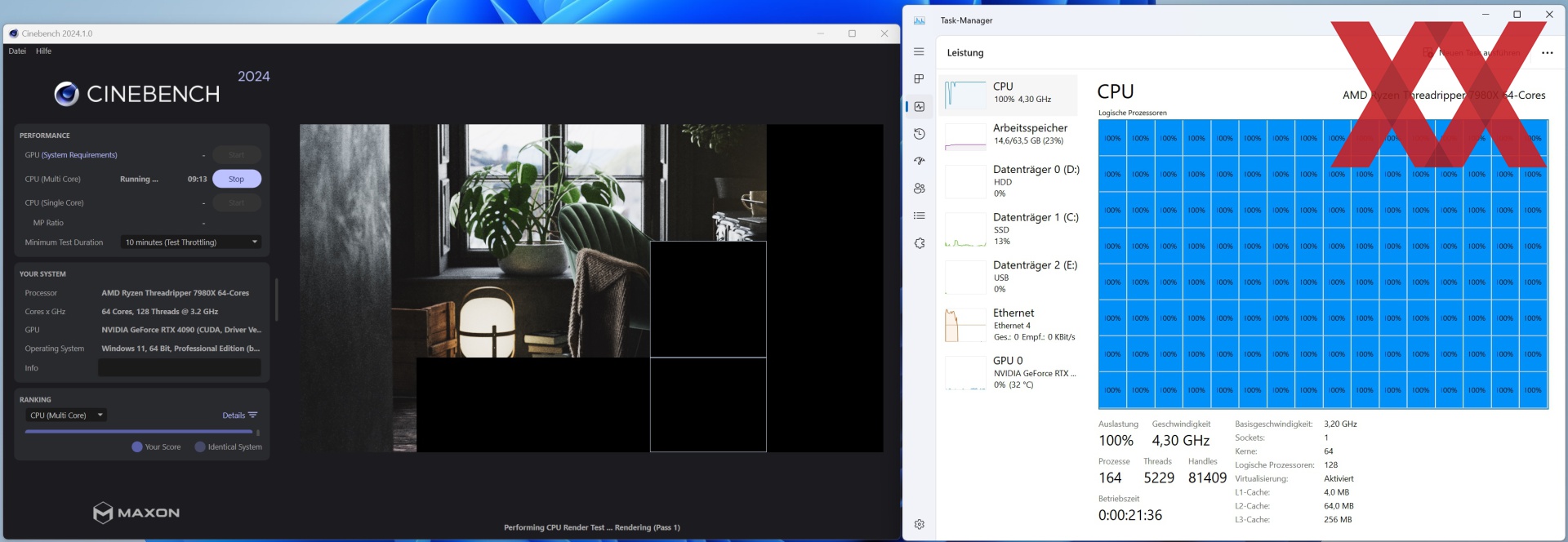The height and width of the screenshot is (542, 1568).
Task: Click the greyed-out GPU Start button
Action: pos(237,154)
